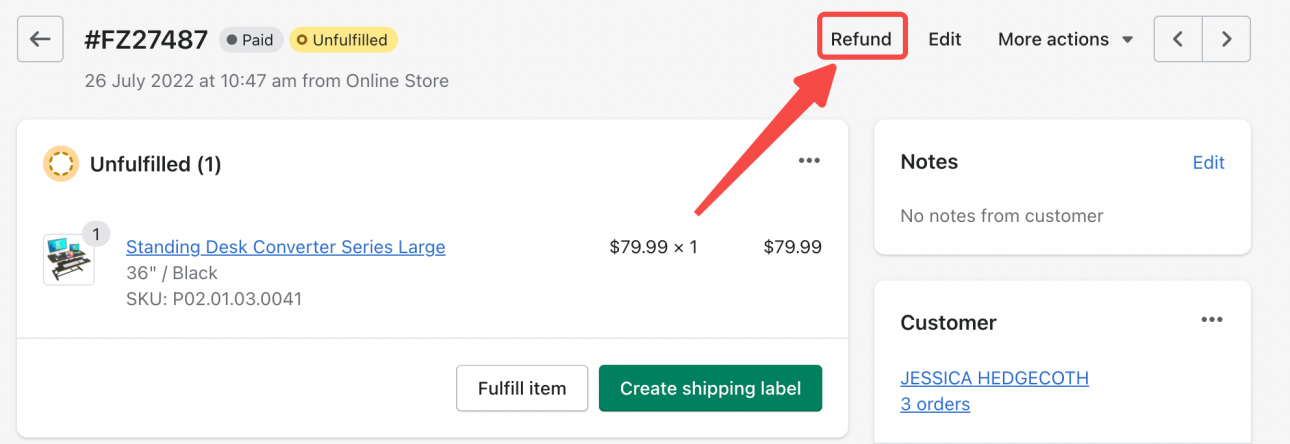Click the Paid status badge
Image resolution: width=1290 pixels, height=444 pixels.
click(250, 40)
